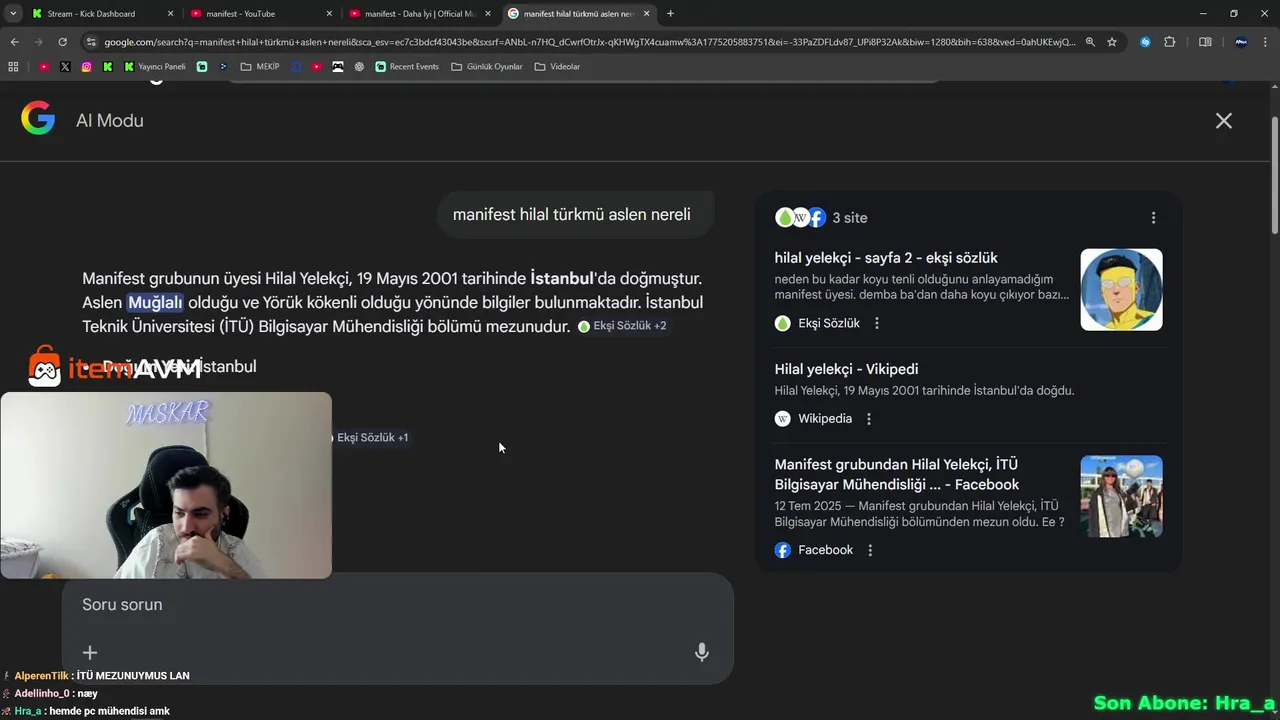Open the Instagram bookmark
This screenshot has height=720, width=1280.
click(87, 67)
